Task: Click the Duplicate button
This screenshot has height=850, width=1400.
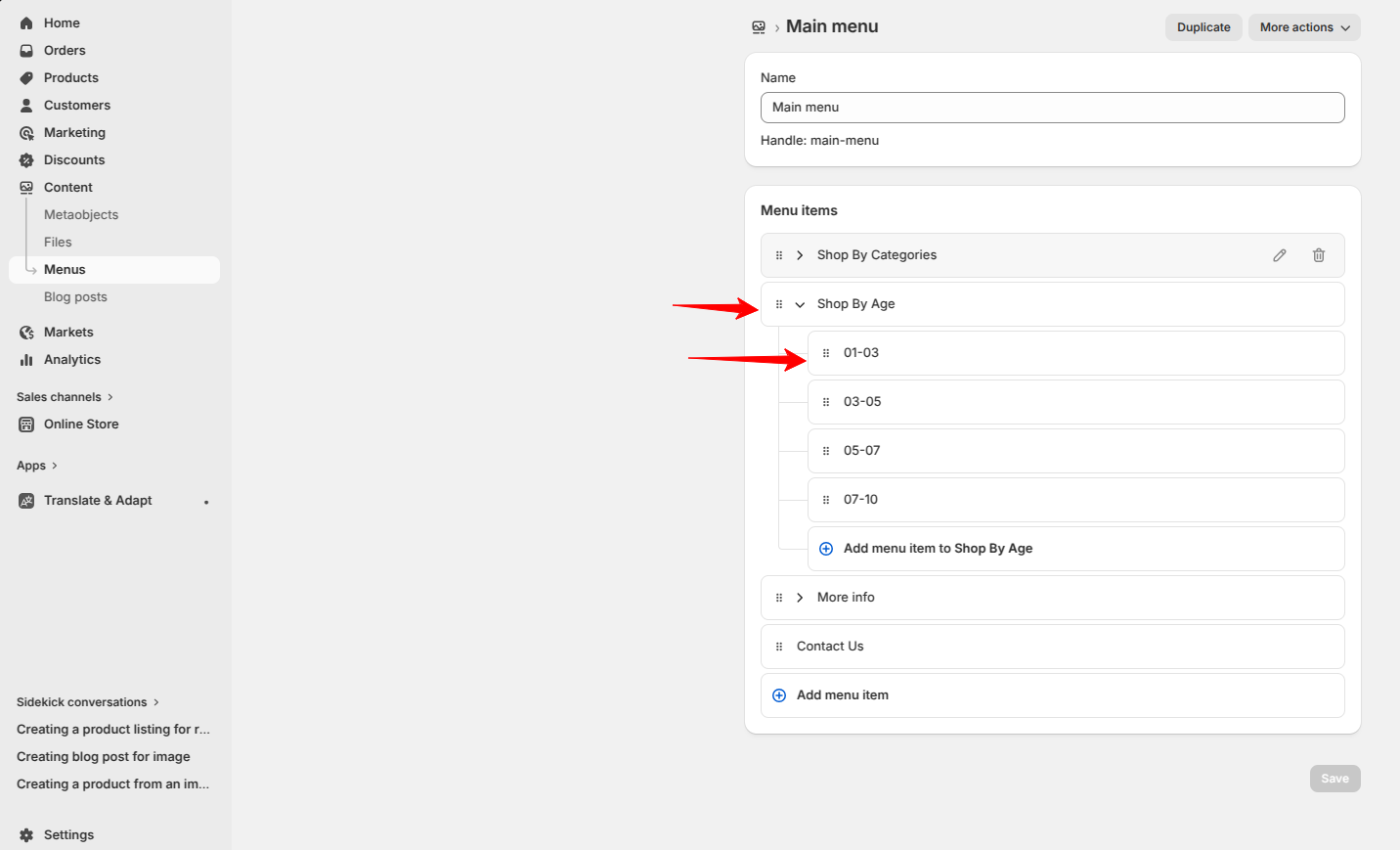Action: tap(1203, 27)
